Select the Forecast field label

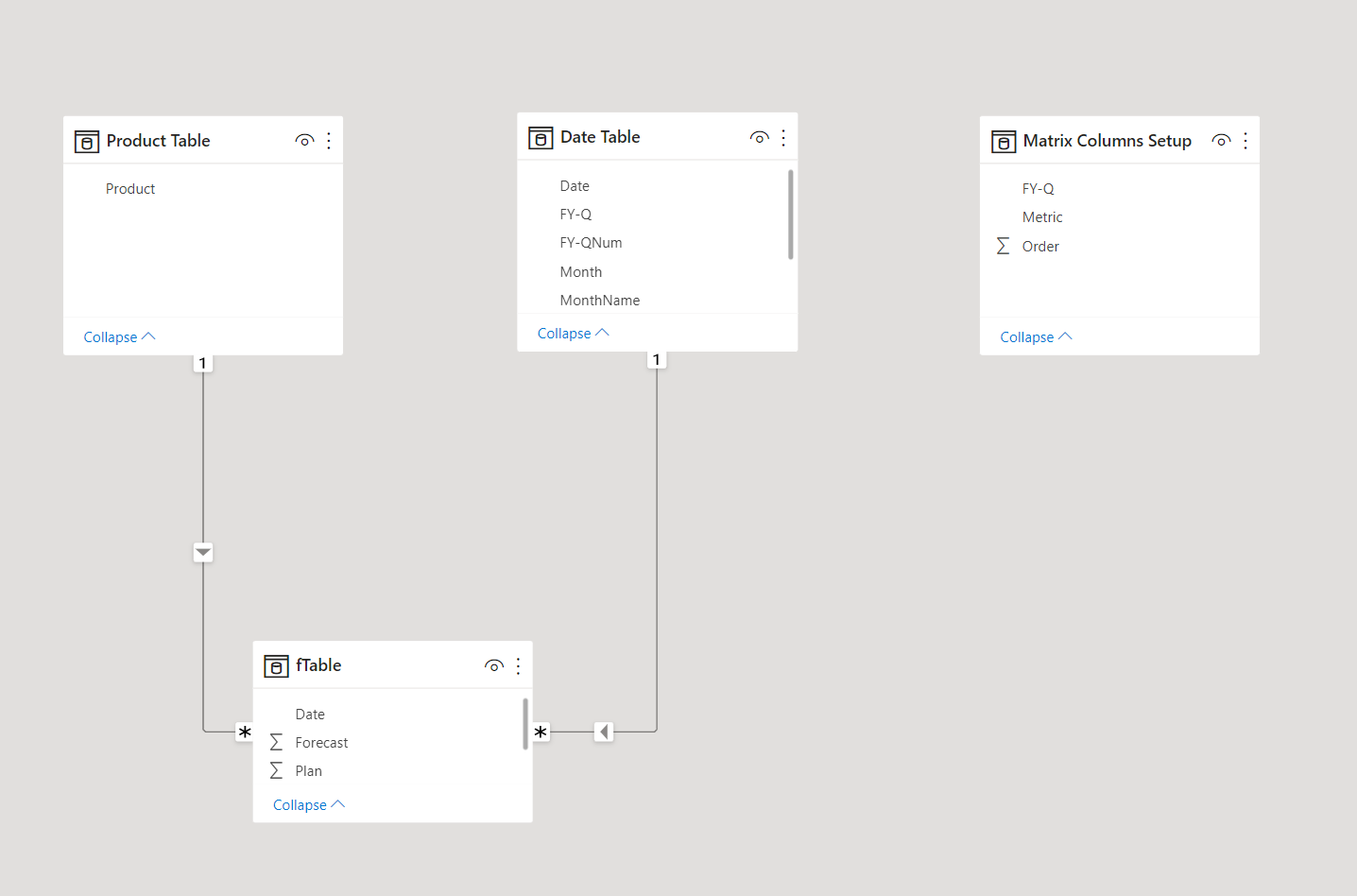point(321,743)
